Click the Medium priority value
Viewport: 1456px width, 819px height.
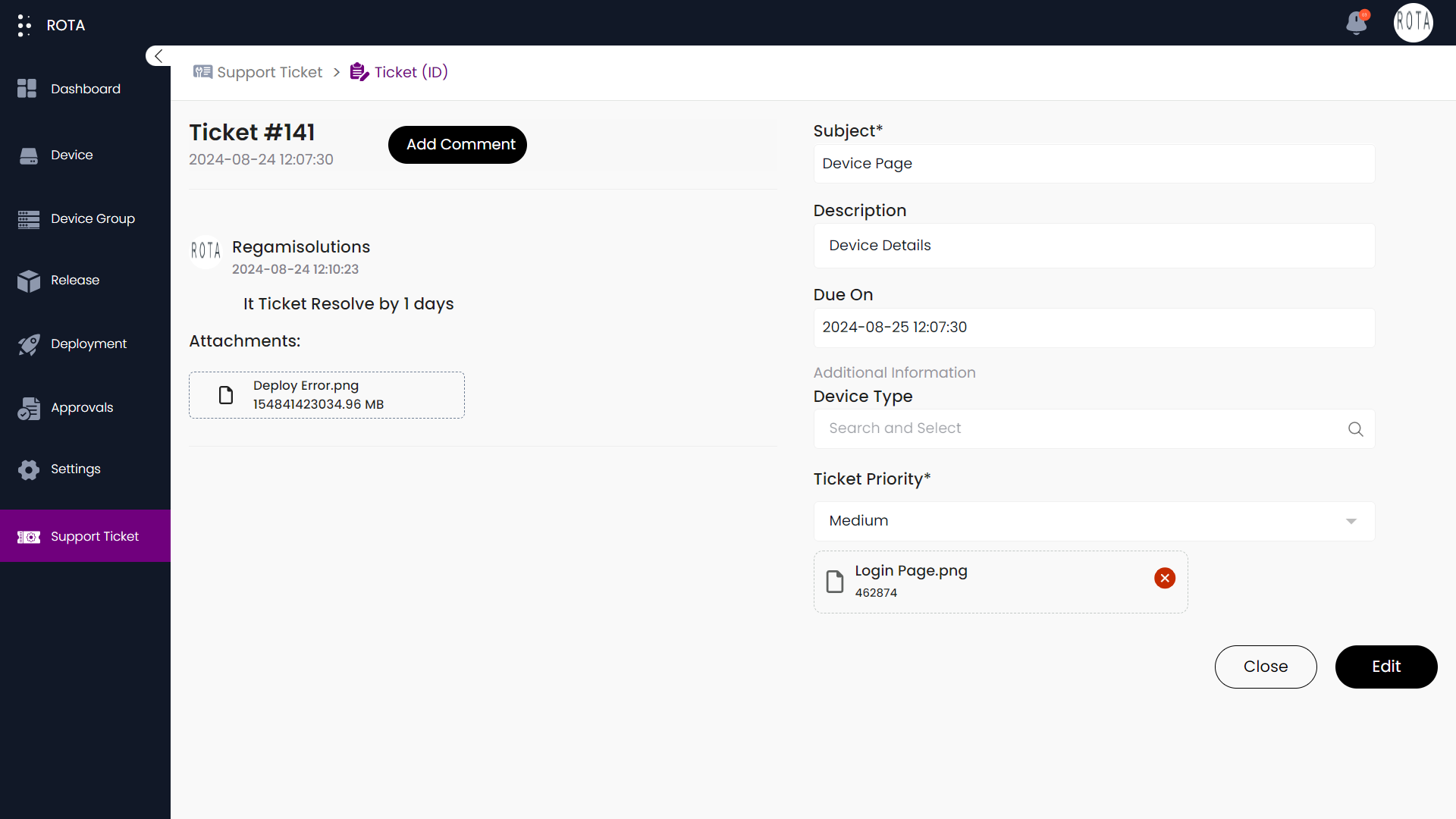(858, 521)
